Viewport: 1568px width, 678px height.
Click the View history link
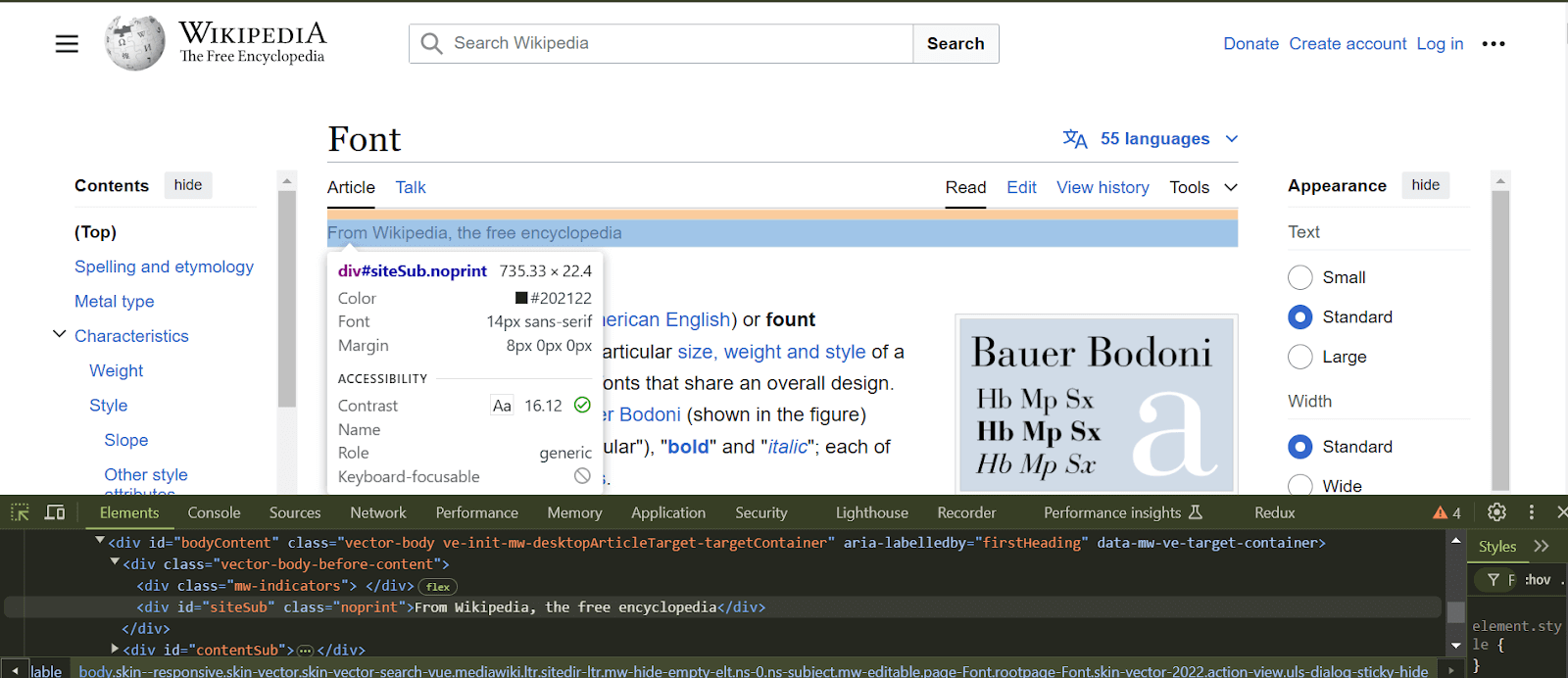point(1102,187)
